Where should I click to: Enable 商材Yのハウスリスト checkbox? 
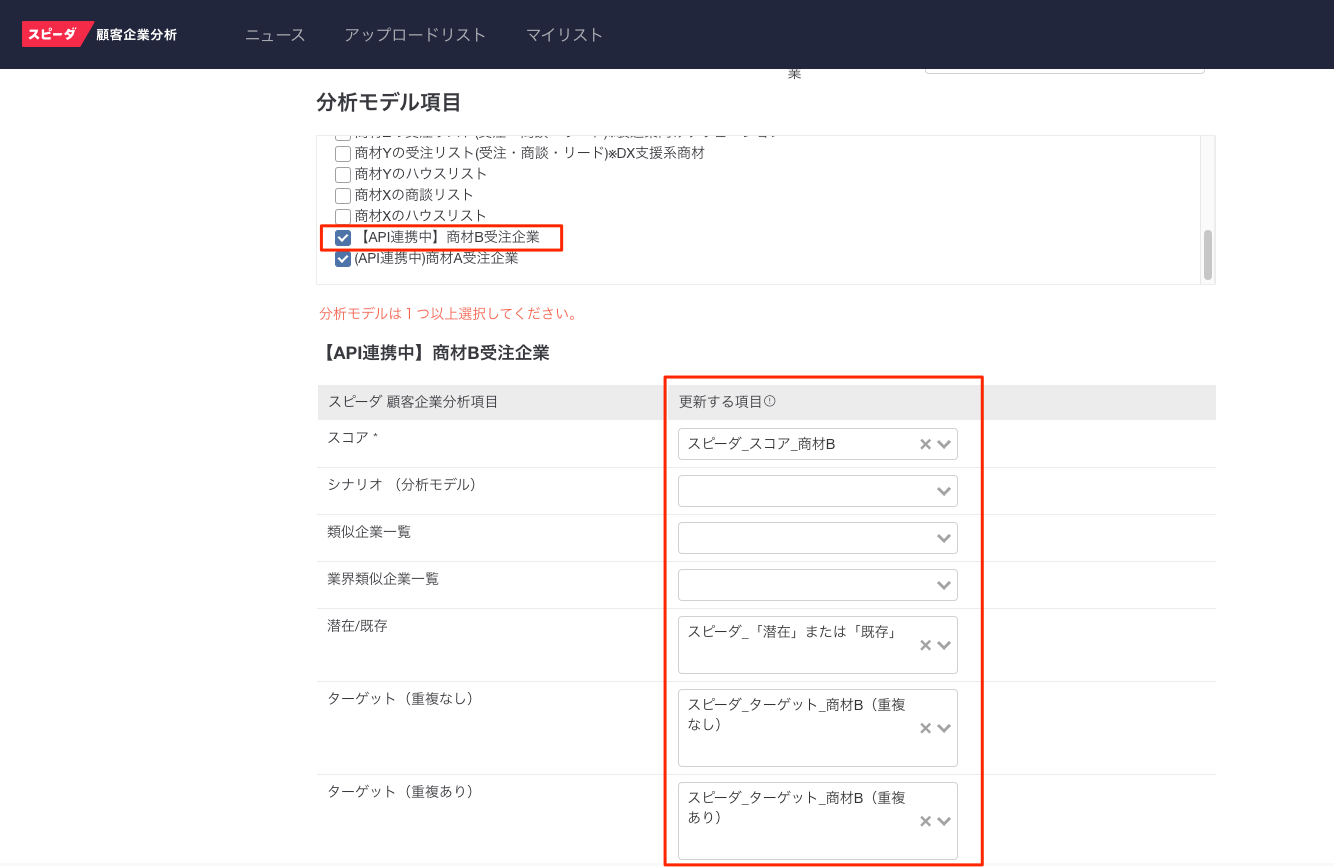click(343, 175)
